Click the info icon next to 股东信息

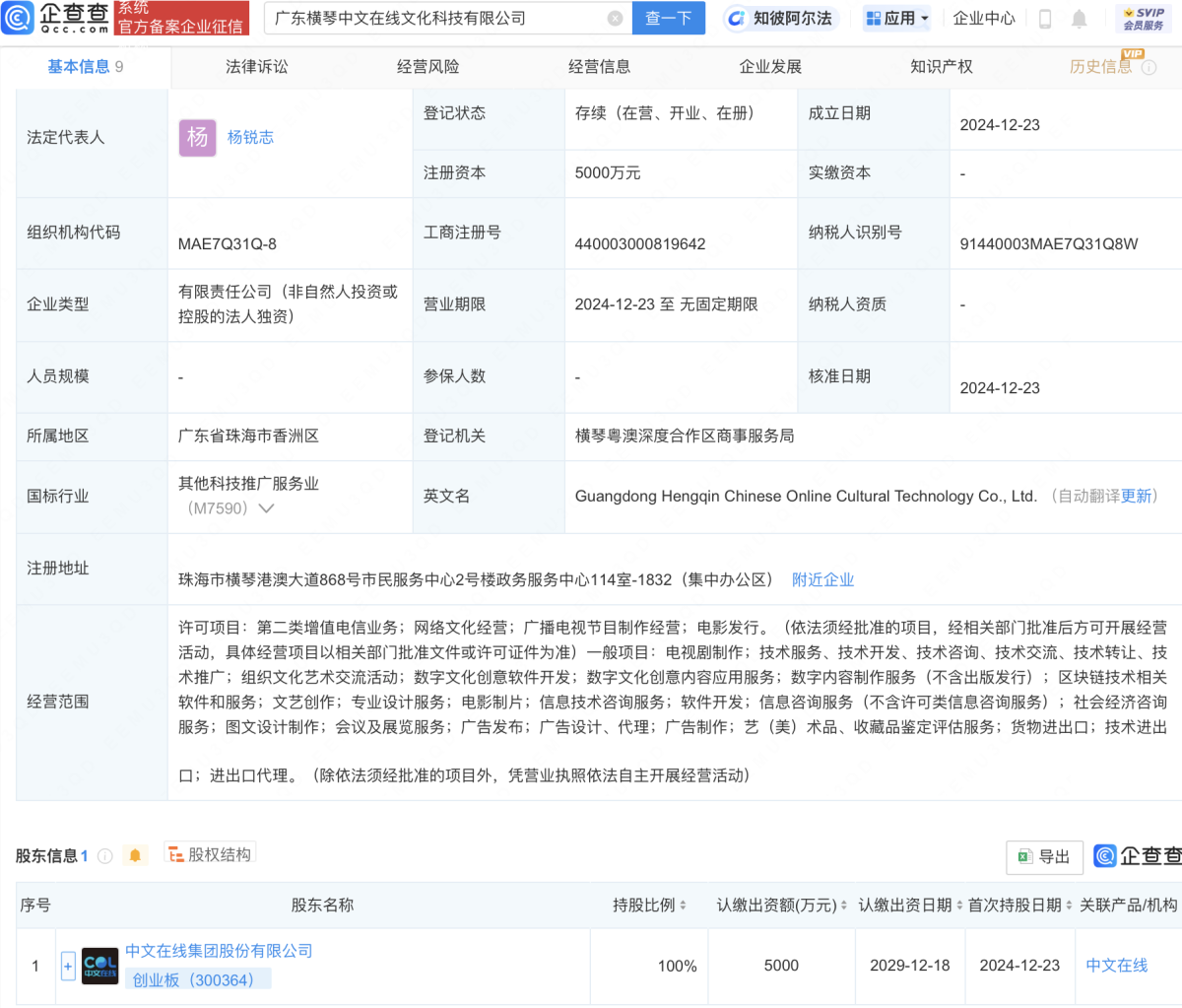point(105,856)
